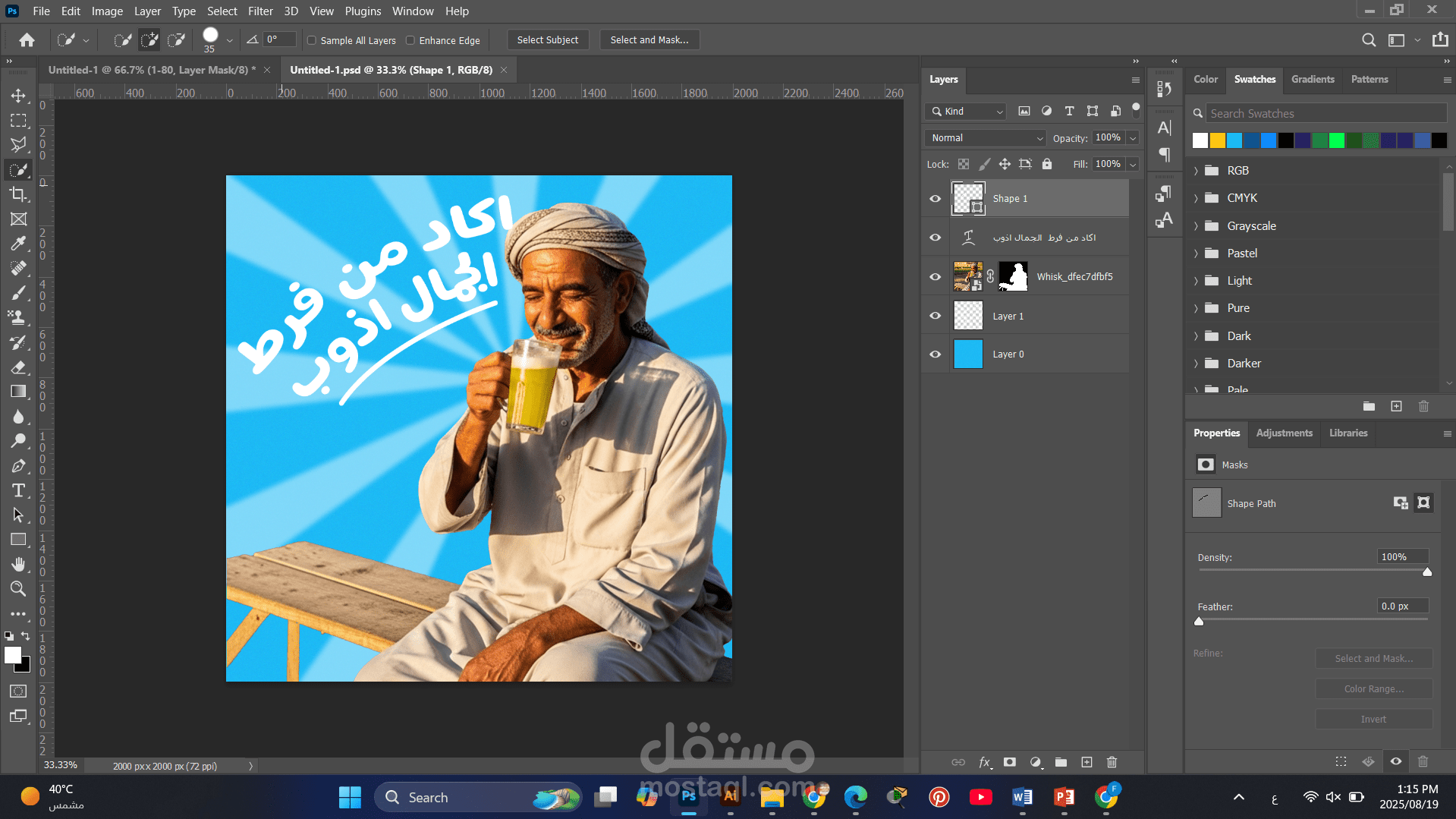Switch to Untitled-1 66.7% document tab
The width and height of the screenshot is (1456, 819).
point(152,70)
